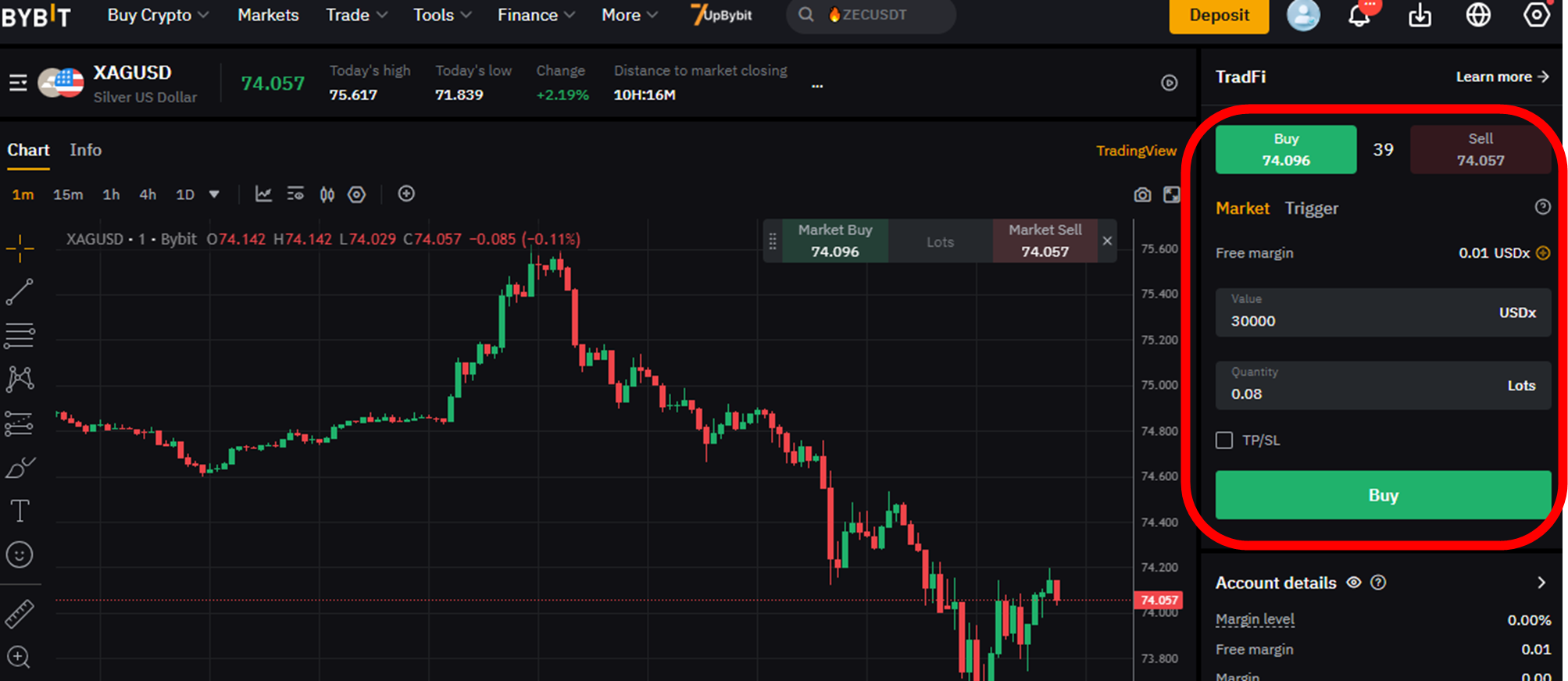Open notifications bell

1359,15
